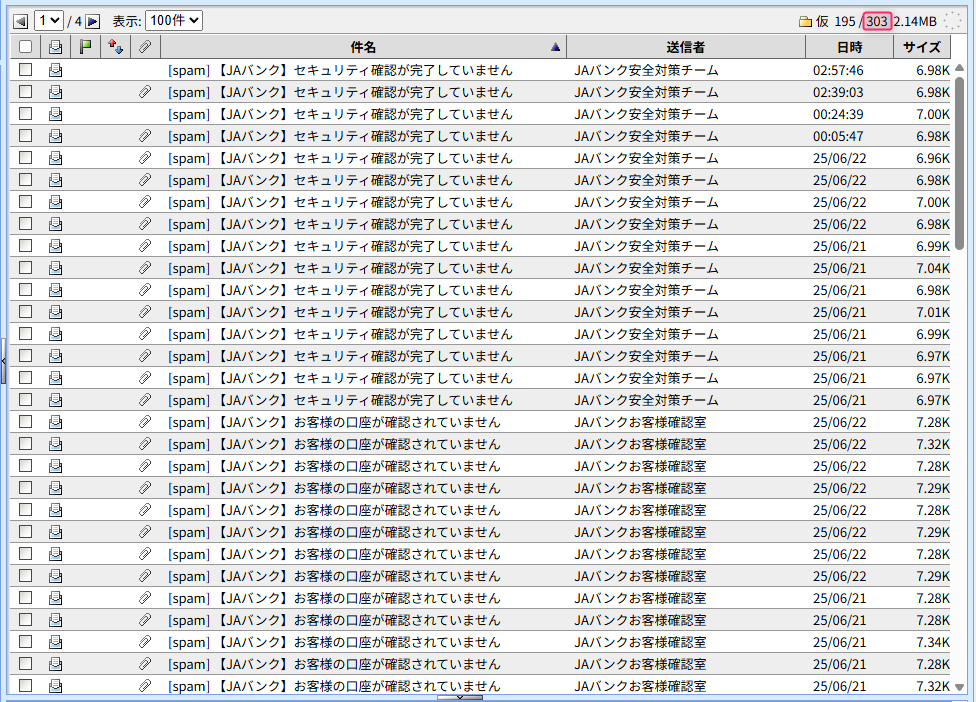
Task: Click sender JAバンク安全対策チーム in 02:39:03 row
Action: (646, 92)
